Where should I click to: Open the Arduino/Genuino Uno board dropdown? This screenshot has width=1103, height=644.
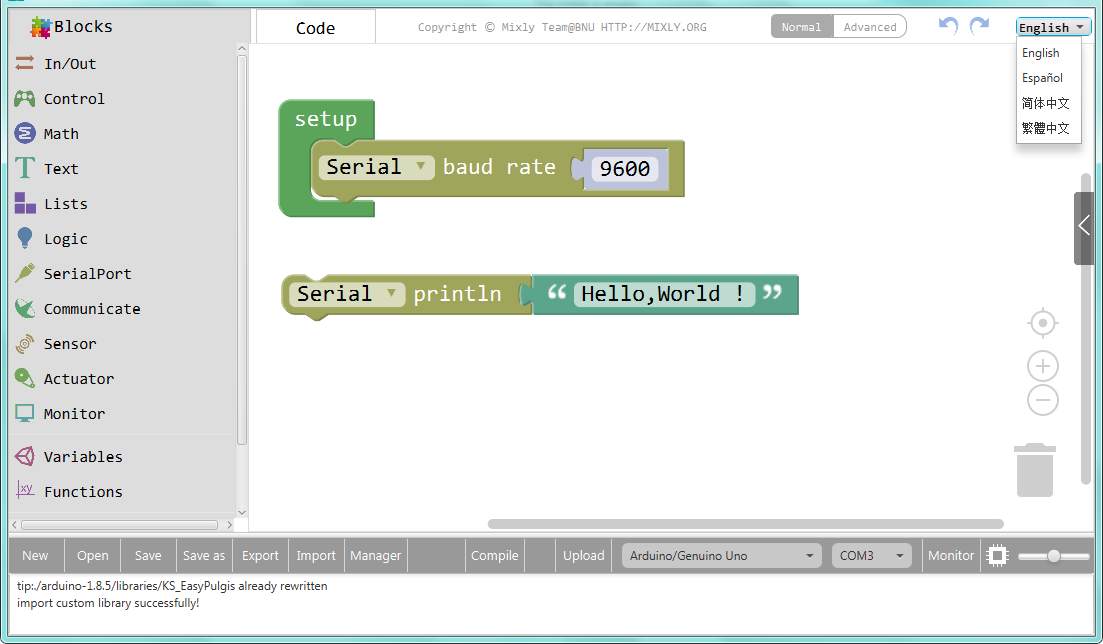[x=722, y=556]
